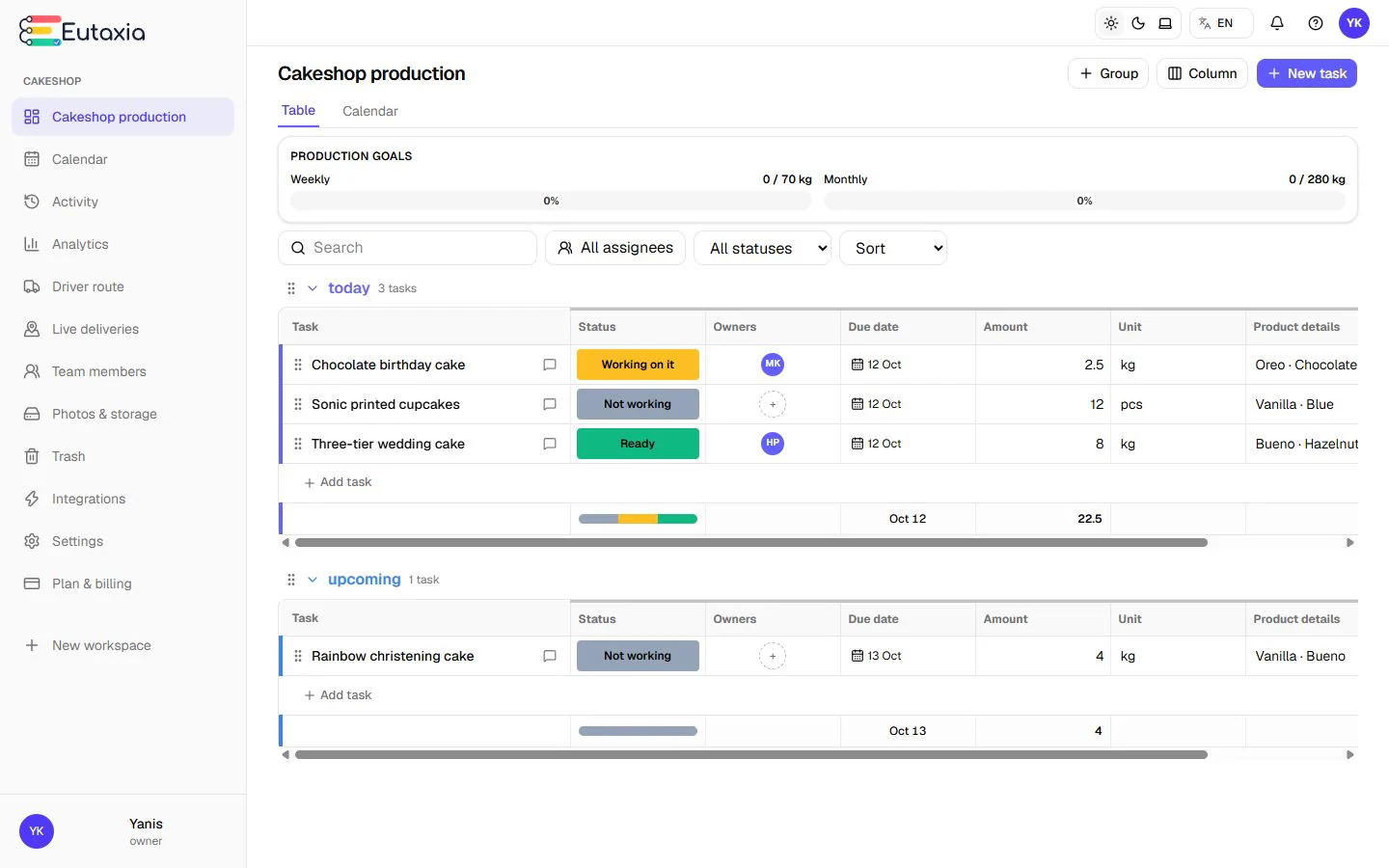Open Integrations in sidebar
Image resolution: width=1389 pixels, height=868 pixels.
(x=123, y=499)
